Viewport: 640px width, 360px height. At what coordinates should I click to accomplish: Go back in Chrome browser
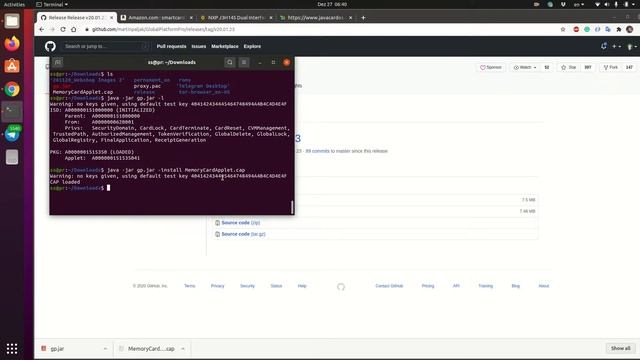point(42,29)
